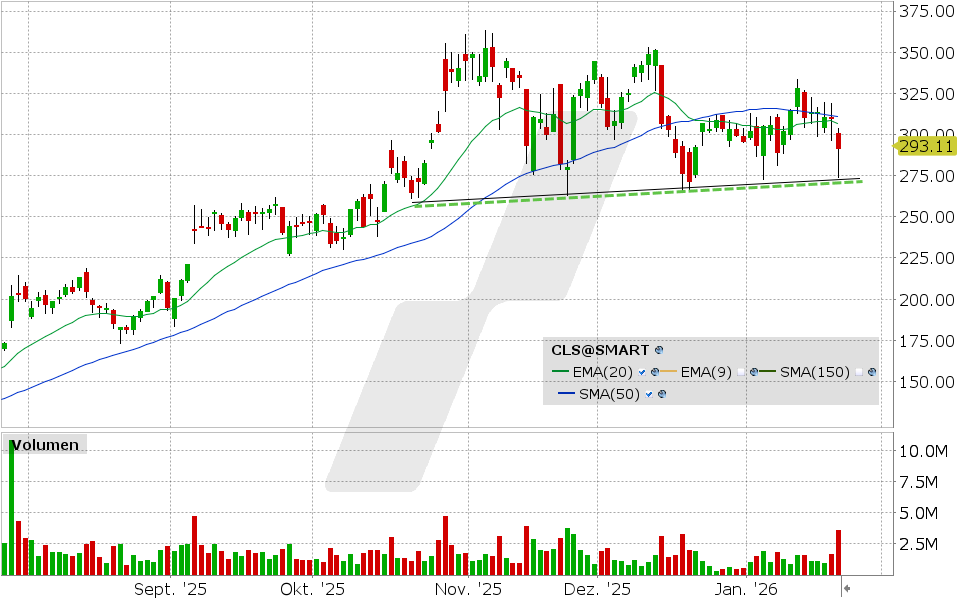The width and height of the screenshot is (960, 600).
Task: Click the green EMA(20) line swatch in legend
Action: tap(561, 372)
